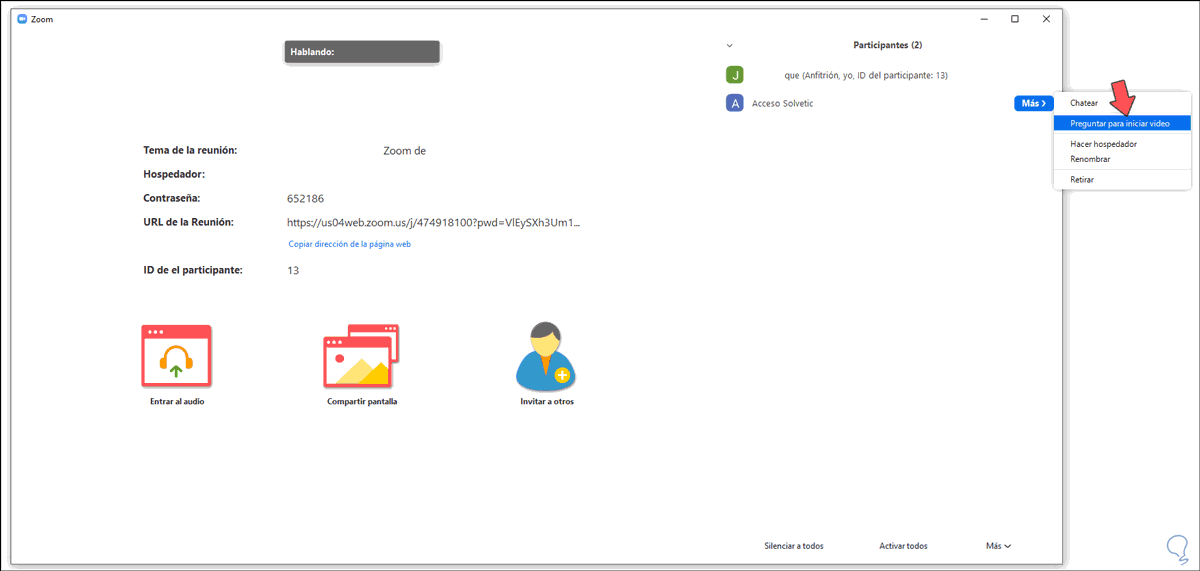Click the blue Más button for Acceso Solvetic
1200x571 pixels.
1034,103
